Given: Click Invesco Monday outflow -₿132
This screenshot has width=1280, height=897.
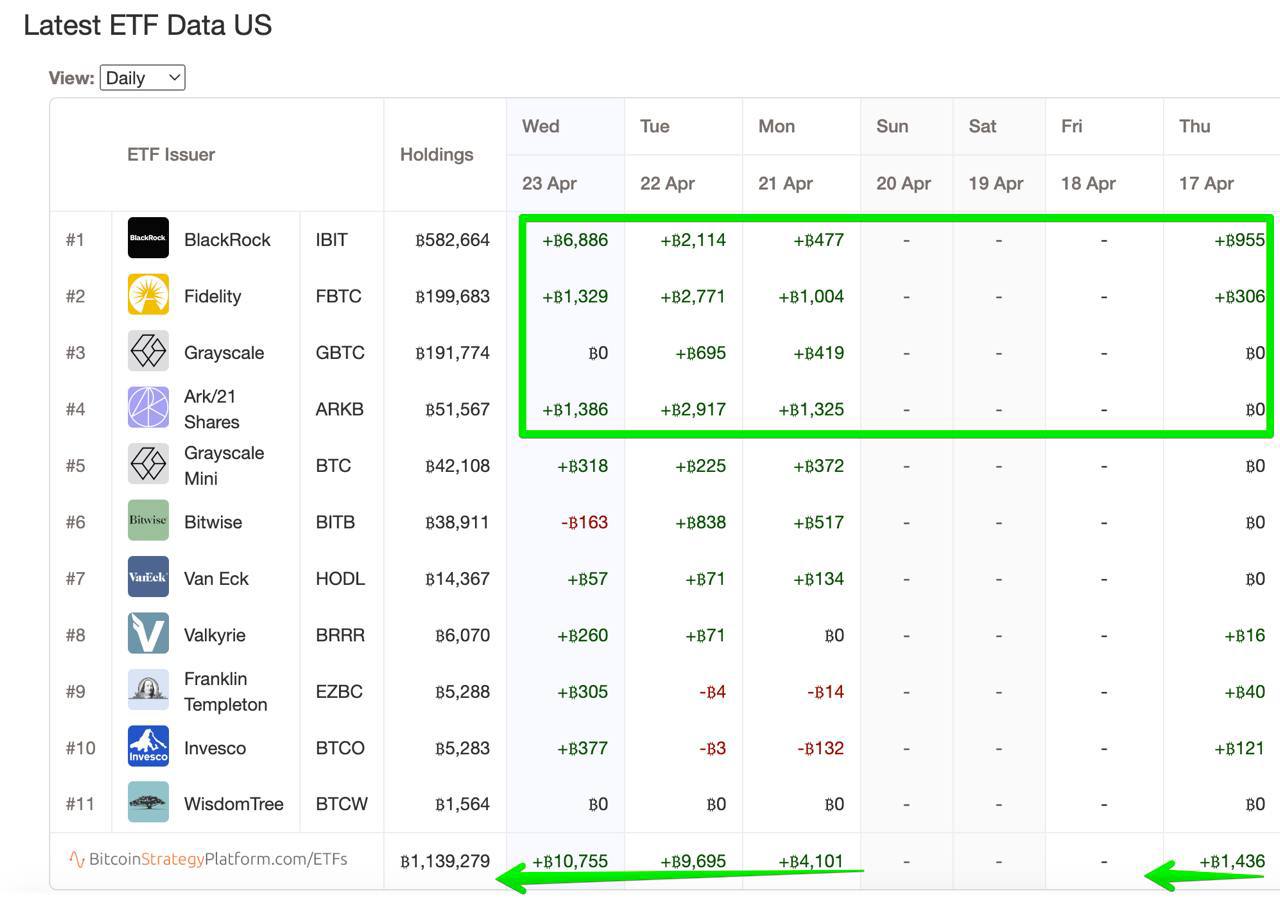Looking at the screenshot, I should (x=821, y=748).
